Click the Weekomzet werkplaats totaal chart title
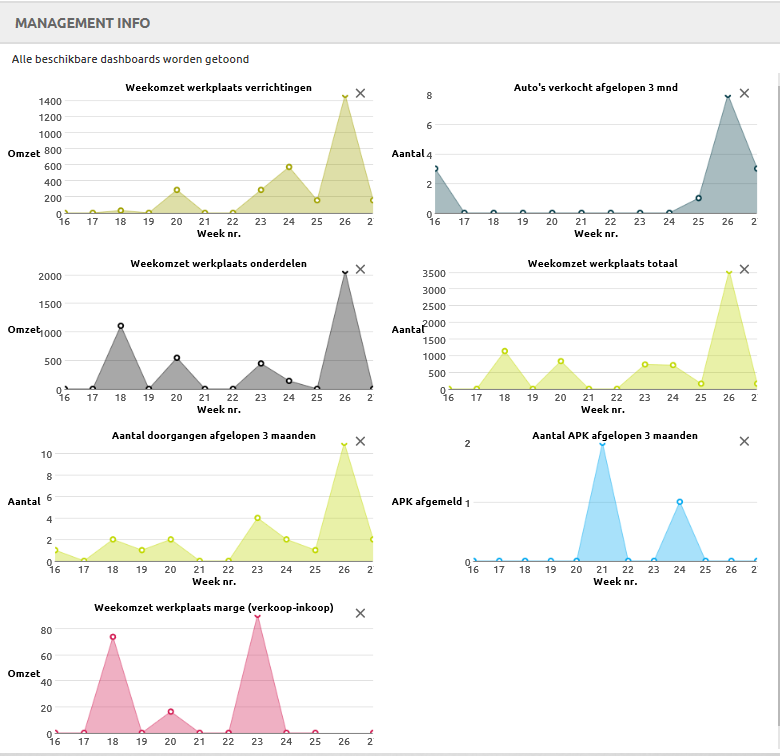This screenshot has height=756, width=780. tap(588, 263)
